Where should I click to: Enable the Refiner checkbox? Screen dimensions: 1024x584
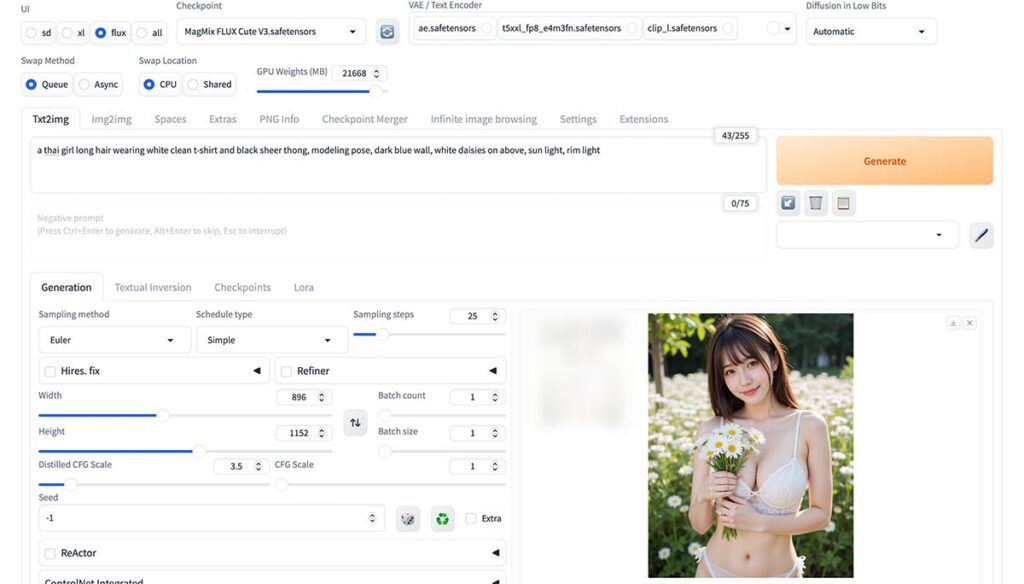coord(286,371)
